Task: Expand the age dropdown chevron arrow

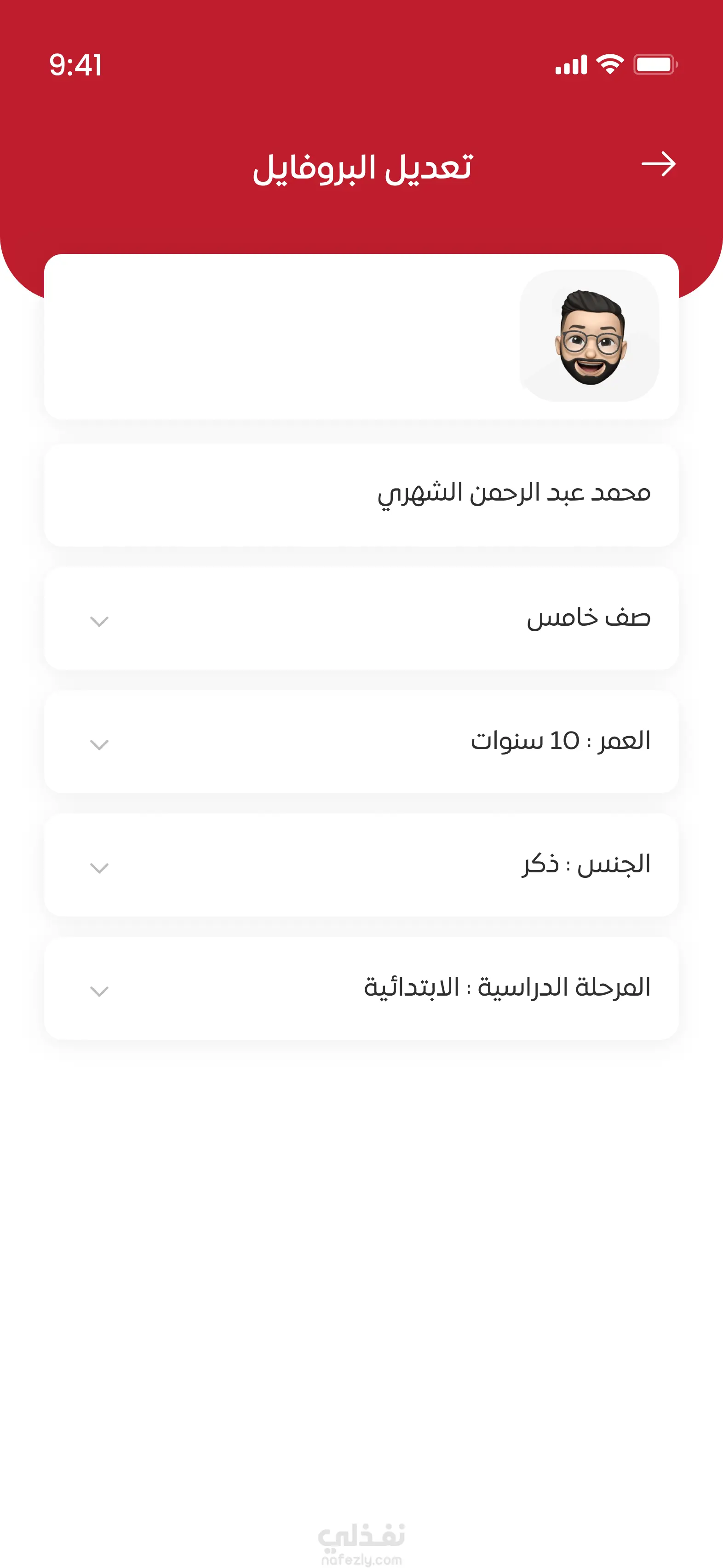Action: [99, 745]
